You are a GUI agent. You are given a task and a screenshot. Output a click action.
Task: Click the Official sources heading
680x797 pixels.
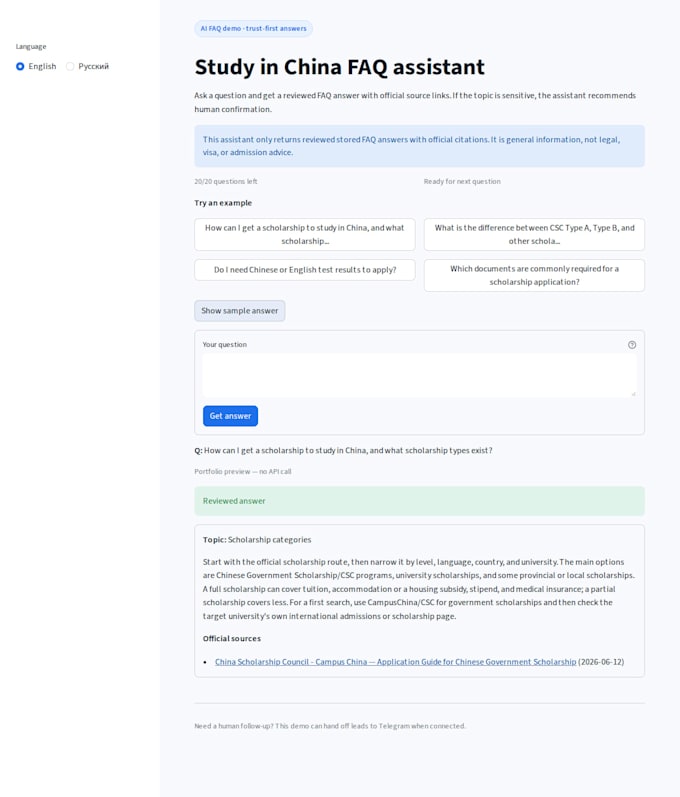[x=232, y=638]
